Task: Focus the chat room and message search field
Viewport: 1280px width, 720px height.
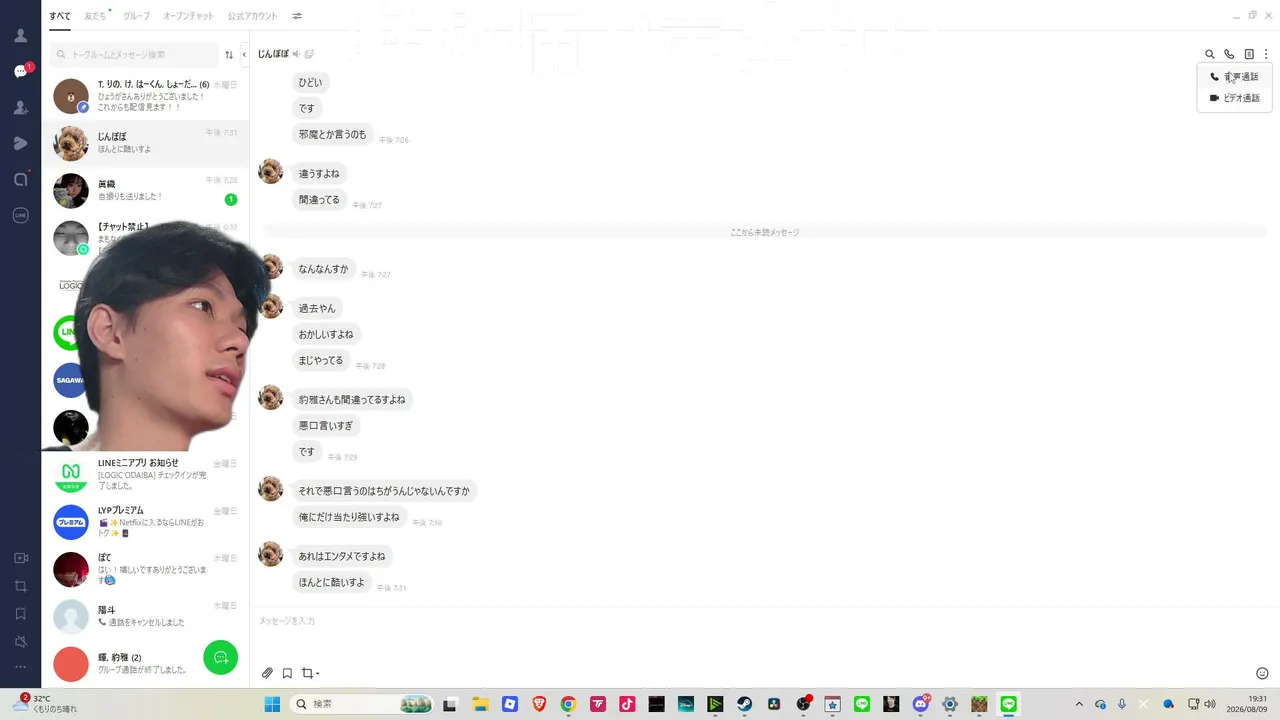Action: (x=134, y=55)
